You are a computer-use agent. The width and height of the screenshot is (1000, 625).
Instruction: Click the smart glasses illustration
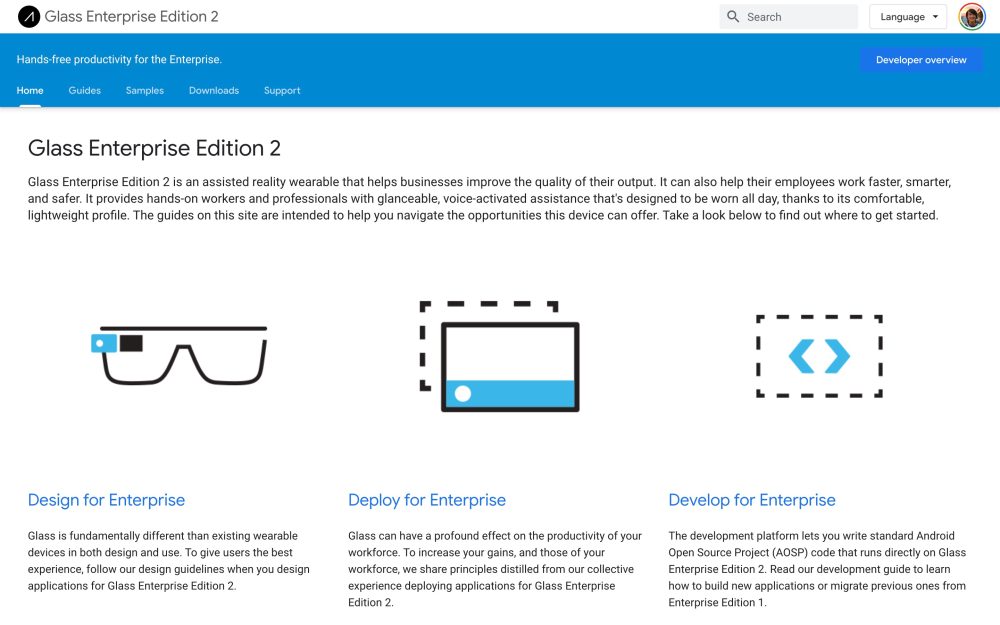(x=179, y=355)
